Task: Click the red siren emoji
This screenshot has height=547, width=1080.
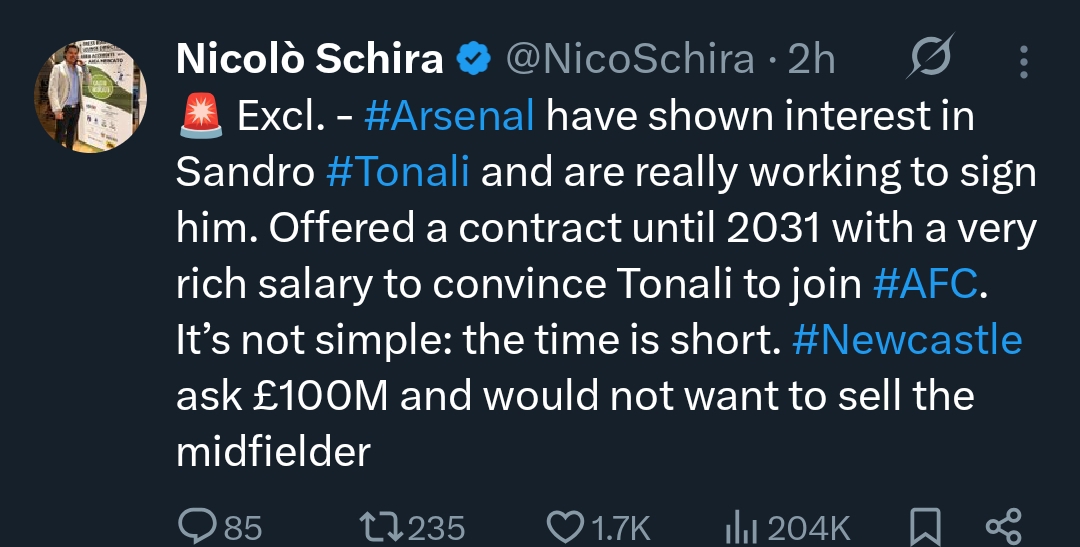Action: pyautogui.click(x=199, y=118)
